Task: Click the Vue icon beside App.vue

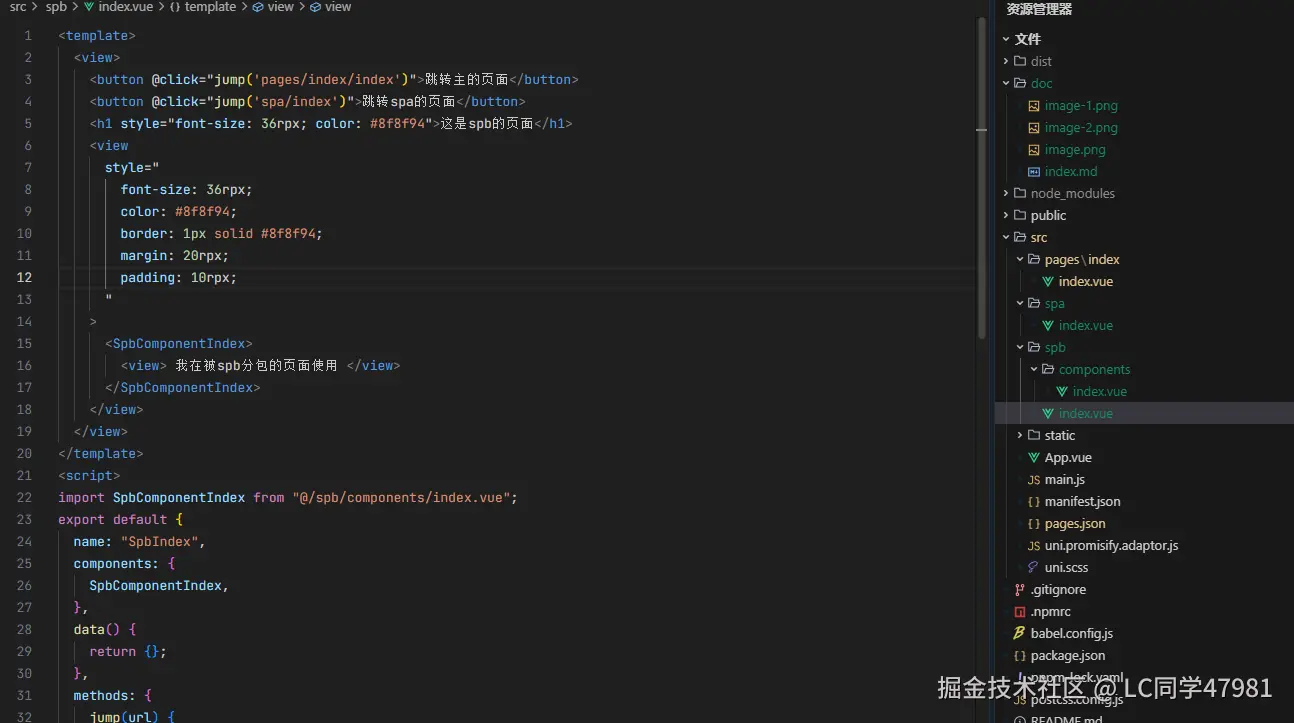Action: click(x=1034, y=457)
